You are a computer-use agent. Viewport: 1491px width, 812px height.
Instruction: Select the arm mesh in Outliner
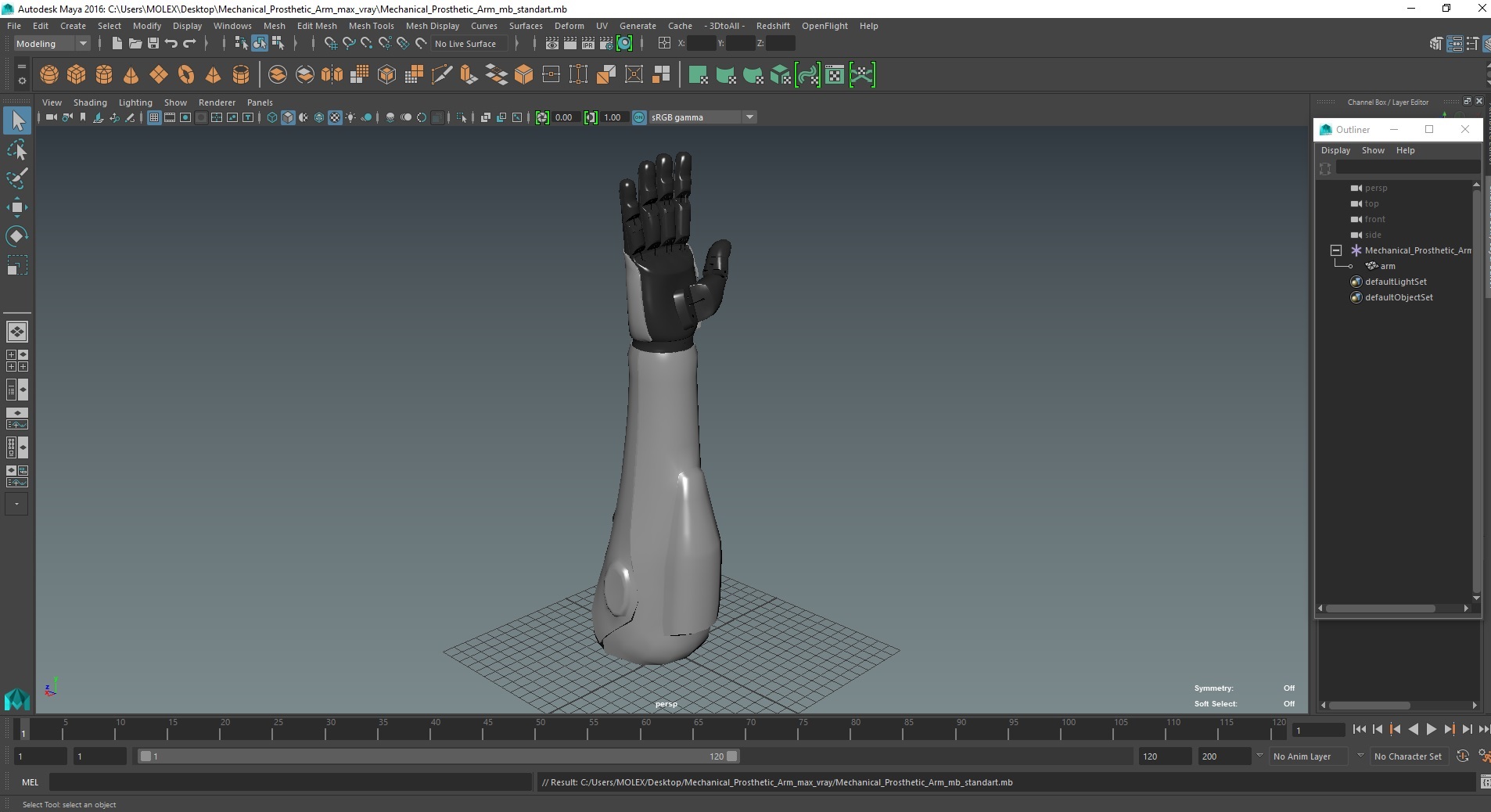(1387, 266)
